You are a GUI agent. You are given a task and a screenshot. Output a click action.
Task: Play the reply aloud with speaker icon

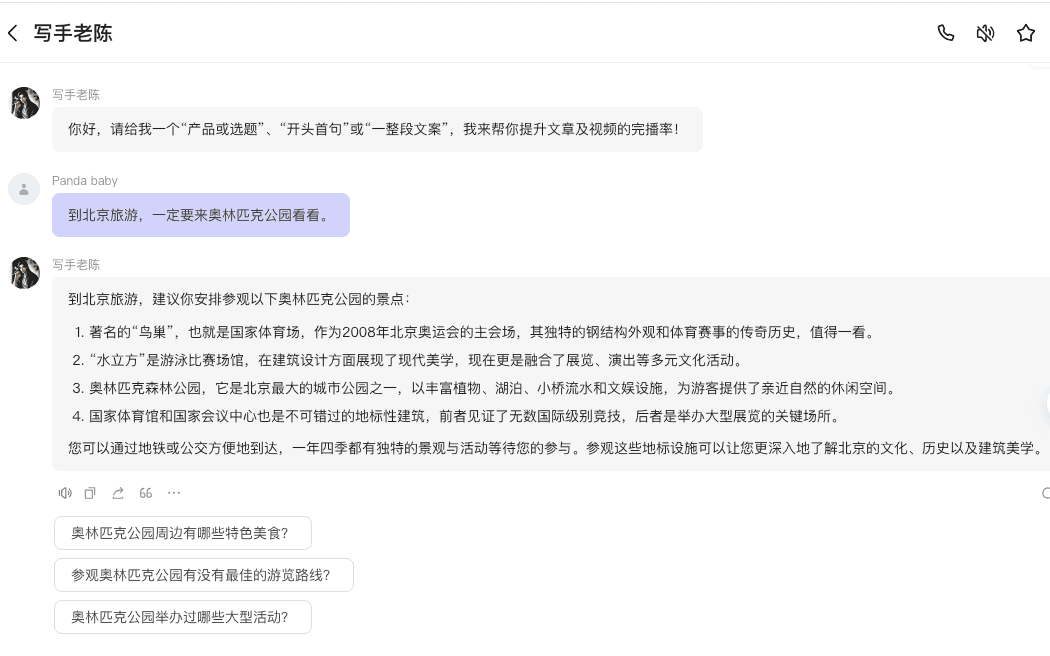pos(65,493)
